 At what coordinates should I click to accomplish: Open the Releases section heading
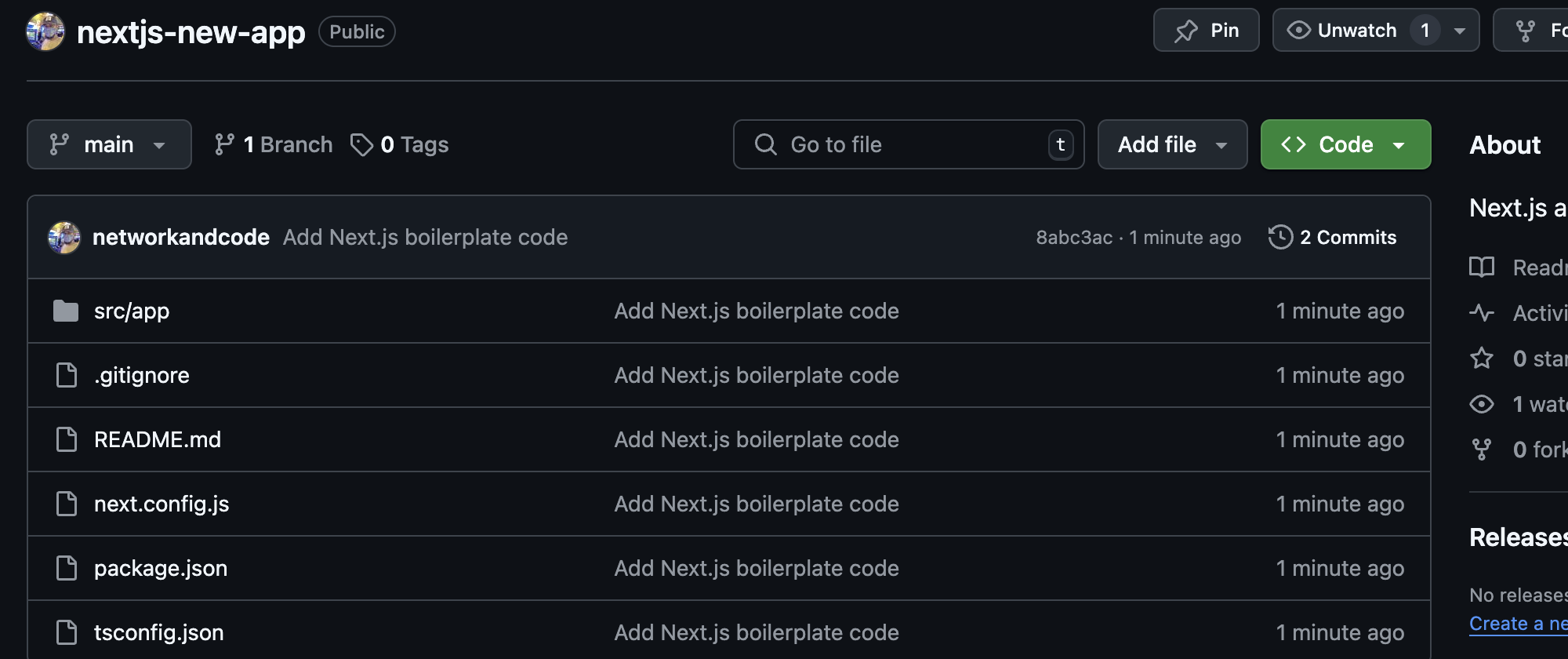pos(1519,537)
